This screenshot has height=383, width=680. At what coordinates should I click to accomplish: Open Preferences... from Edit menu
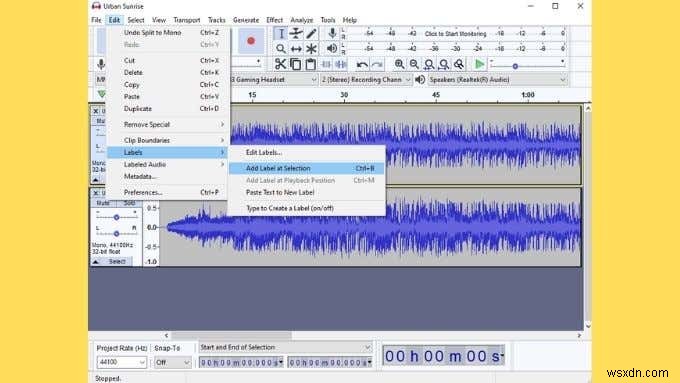168,192
